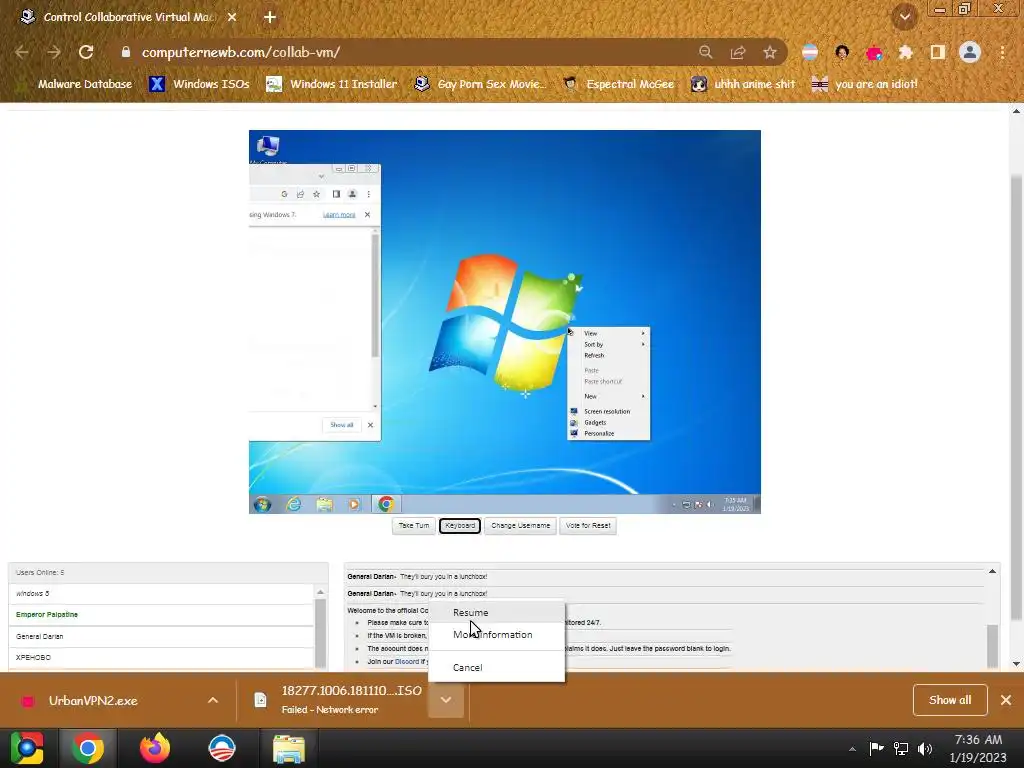Open Chrome from the host taskbar
This screenshot has width=1024, height=768.
click(x=88, y=748)
